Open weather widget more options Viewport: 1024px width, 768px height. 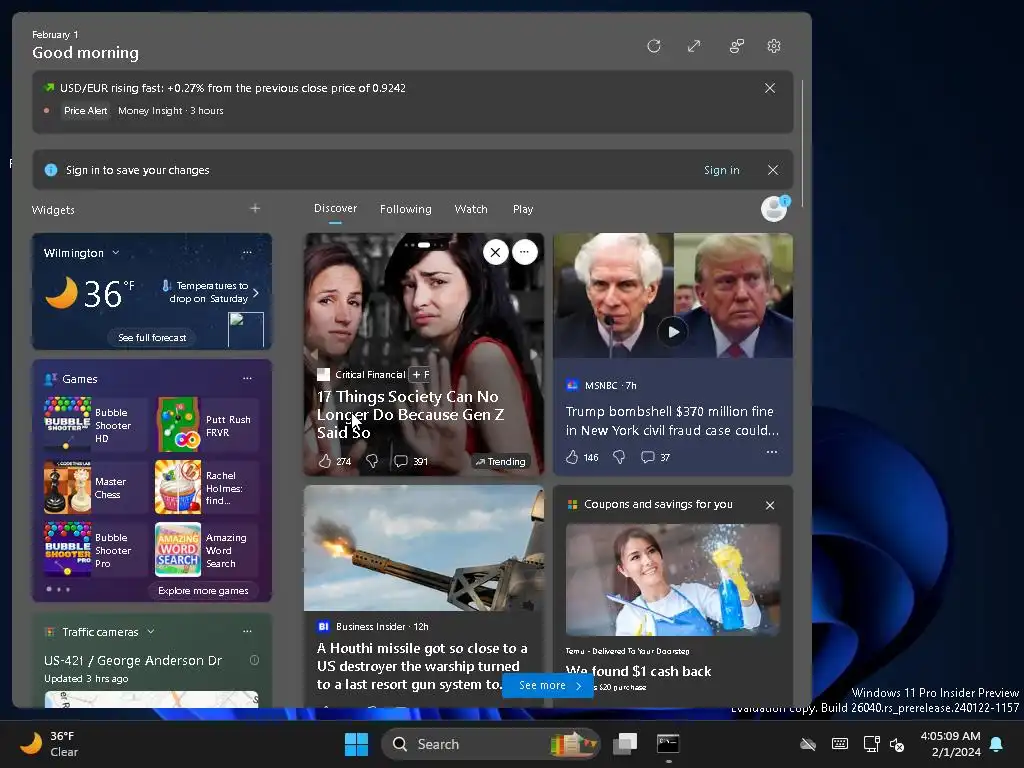coord(247,252)
